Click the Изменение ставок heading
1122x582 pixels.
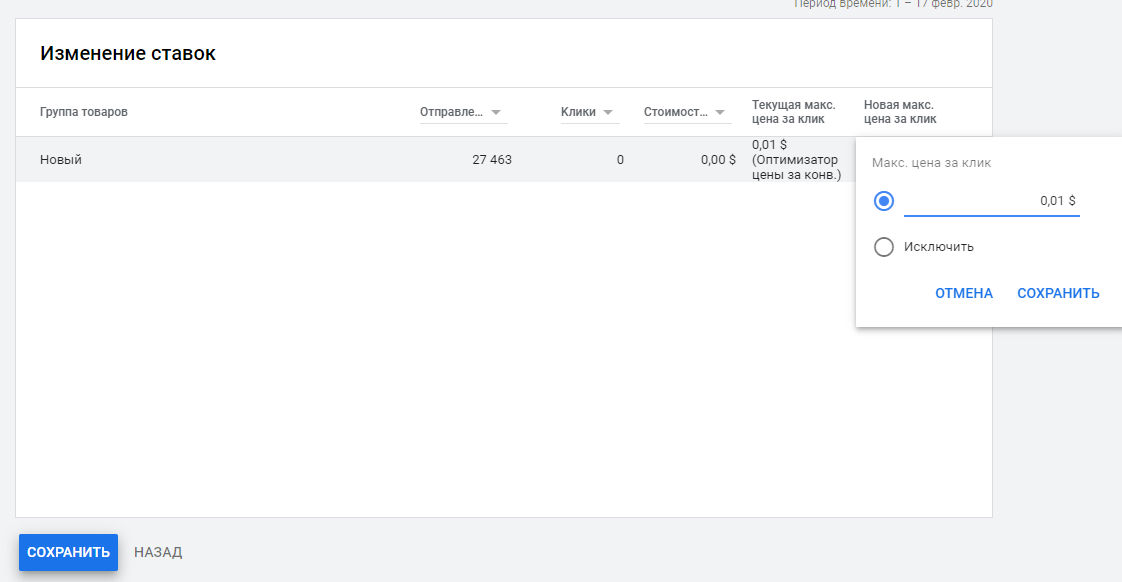coord(127,54)
